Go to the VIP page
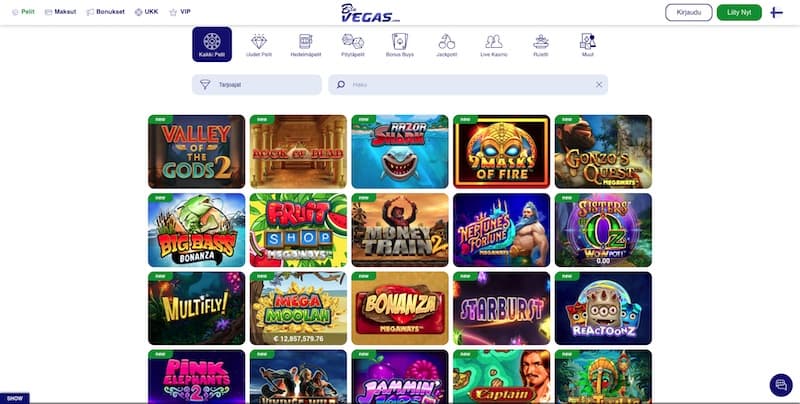Viewport: 800px width, 404px height. 180,12
